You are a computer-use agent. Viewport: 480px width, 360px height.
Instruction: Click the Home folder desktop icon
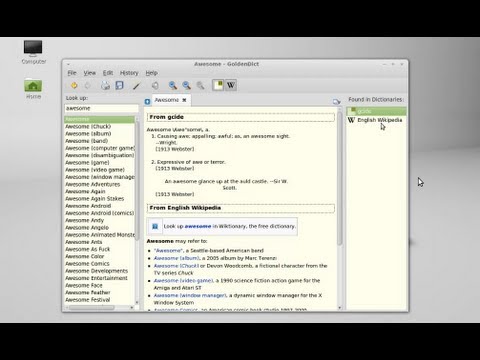[33, 89]
